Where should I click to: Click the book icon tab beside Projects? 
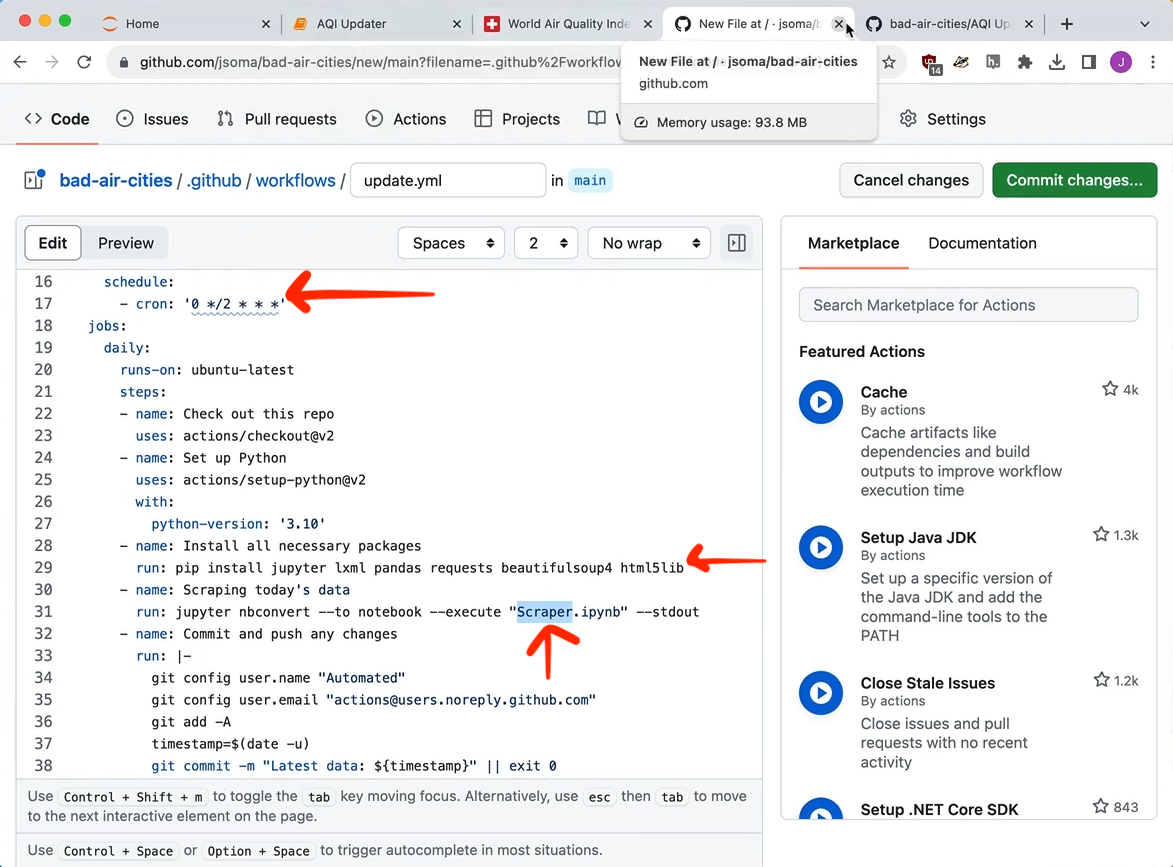(598, 119)
